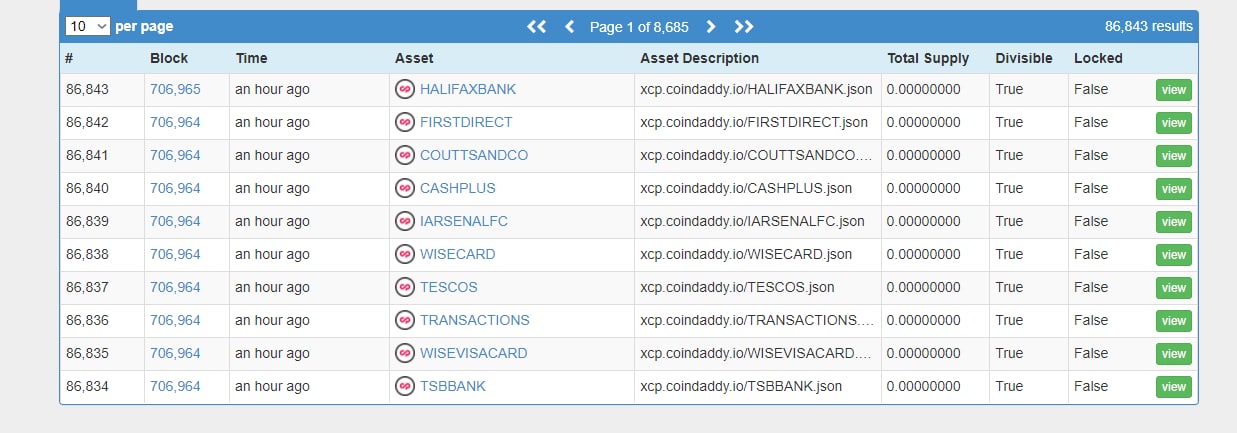View the FIRSTDIRECT issuance
This screenshot has height=433, width=1237.
click(x=1174, y=123)
